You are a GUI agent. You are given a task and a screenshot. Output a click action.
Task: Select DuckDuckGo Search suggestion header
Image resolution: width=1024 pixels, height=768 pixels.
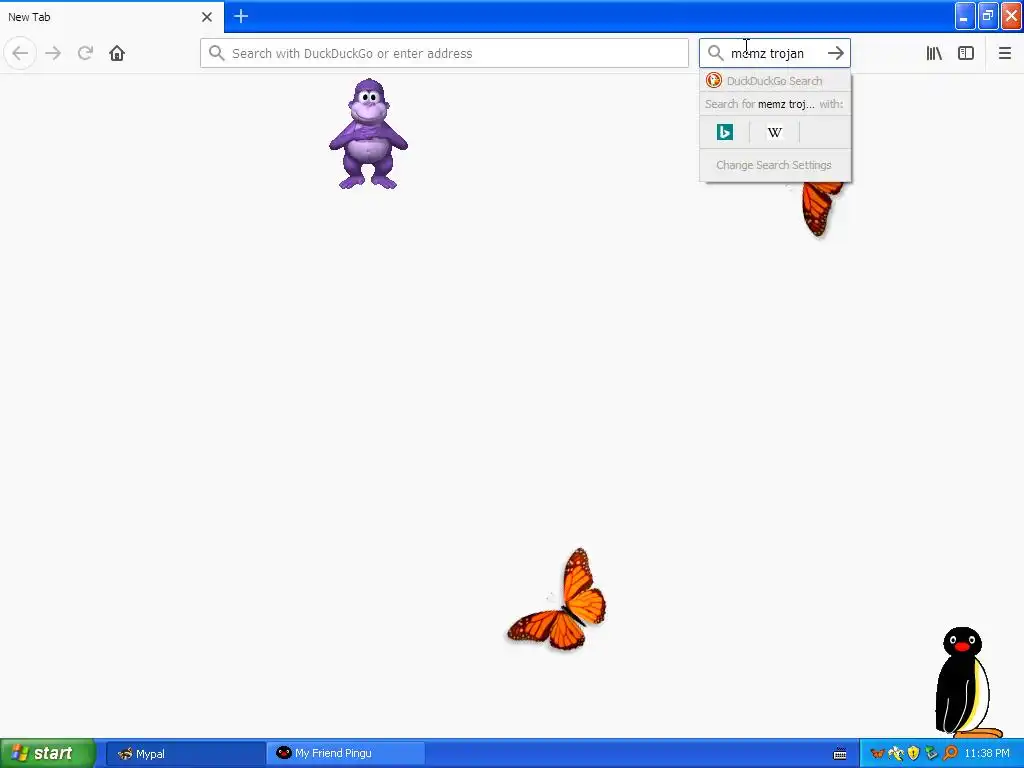click(775, 81)
